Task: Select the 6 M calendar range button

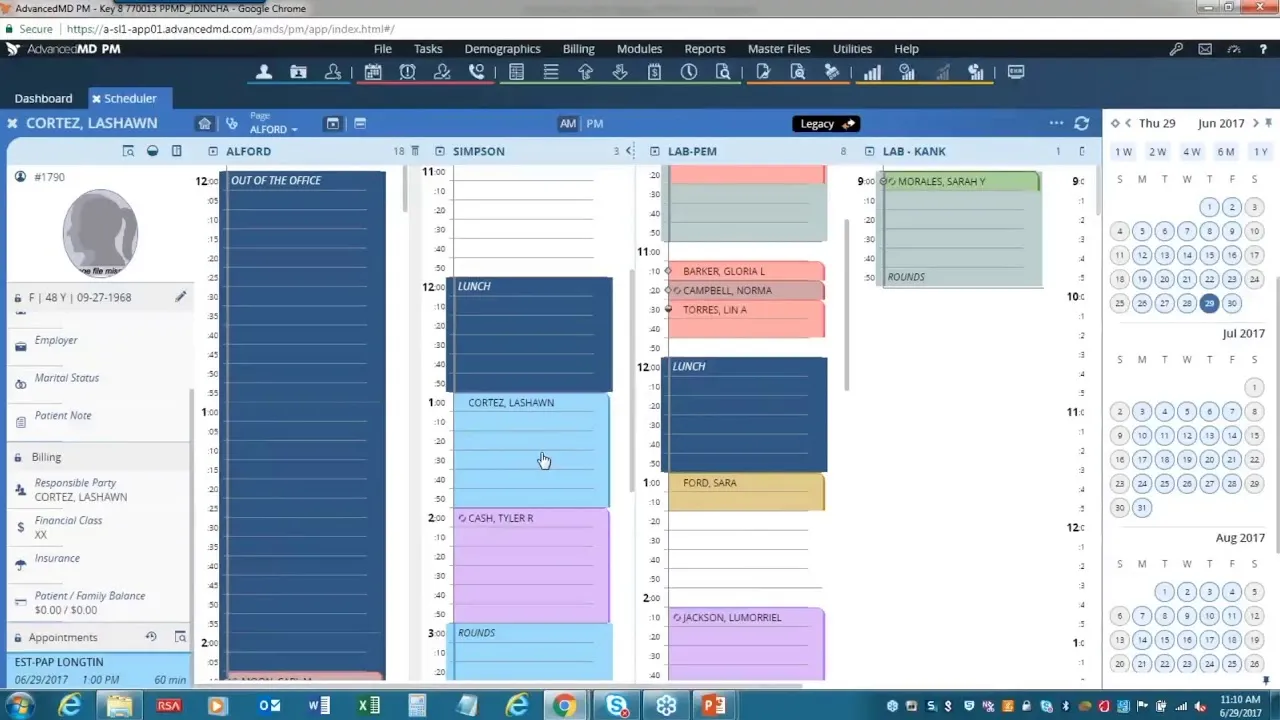Action: click(x=1226, y=151)
